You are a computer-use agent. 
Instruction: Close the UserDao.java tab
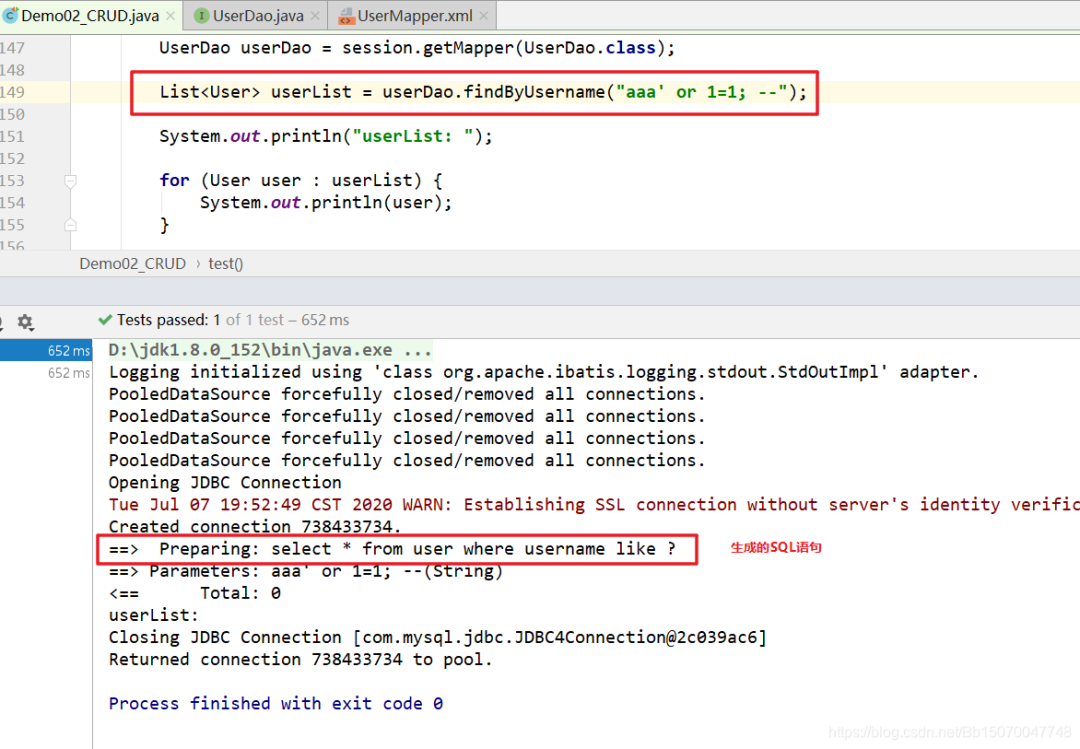pyautogui.click(x=315, y=15)
